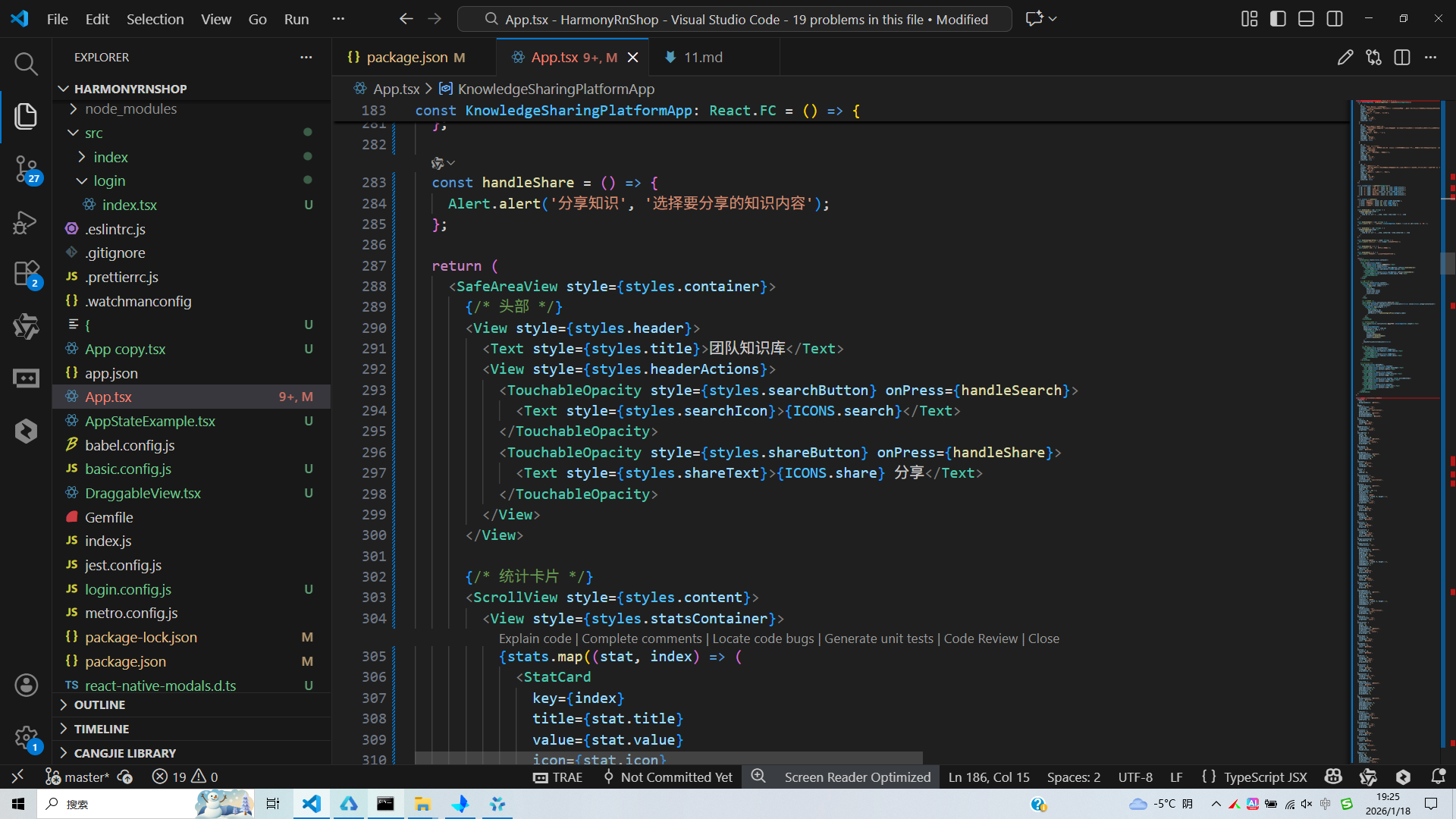
Task: Click split editor right icon
Action: (1402, 58)
